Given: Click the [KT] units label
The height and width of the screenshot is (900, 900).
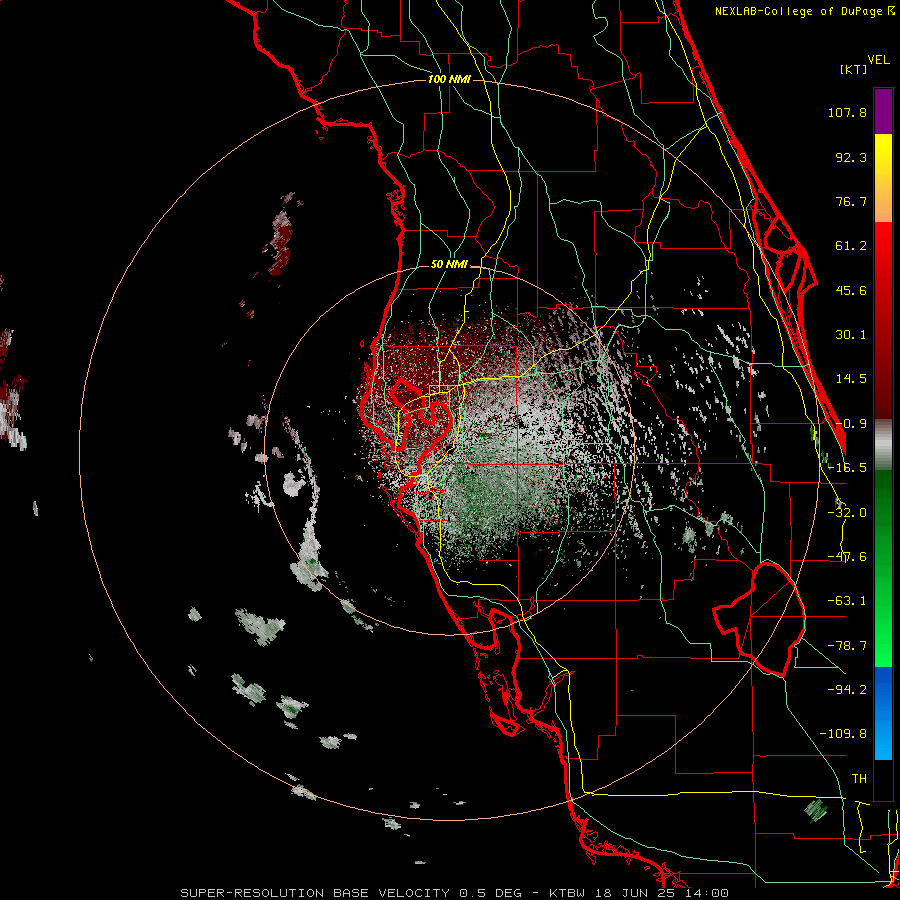Looking at the screenshot, I should coord(854,69).
